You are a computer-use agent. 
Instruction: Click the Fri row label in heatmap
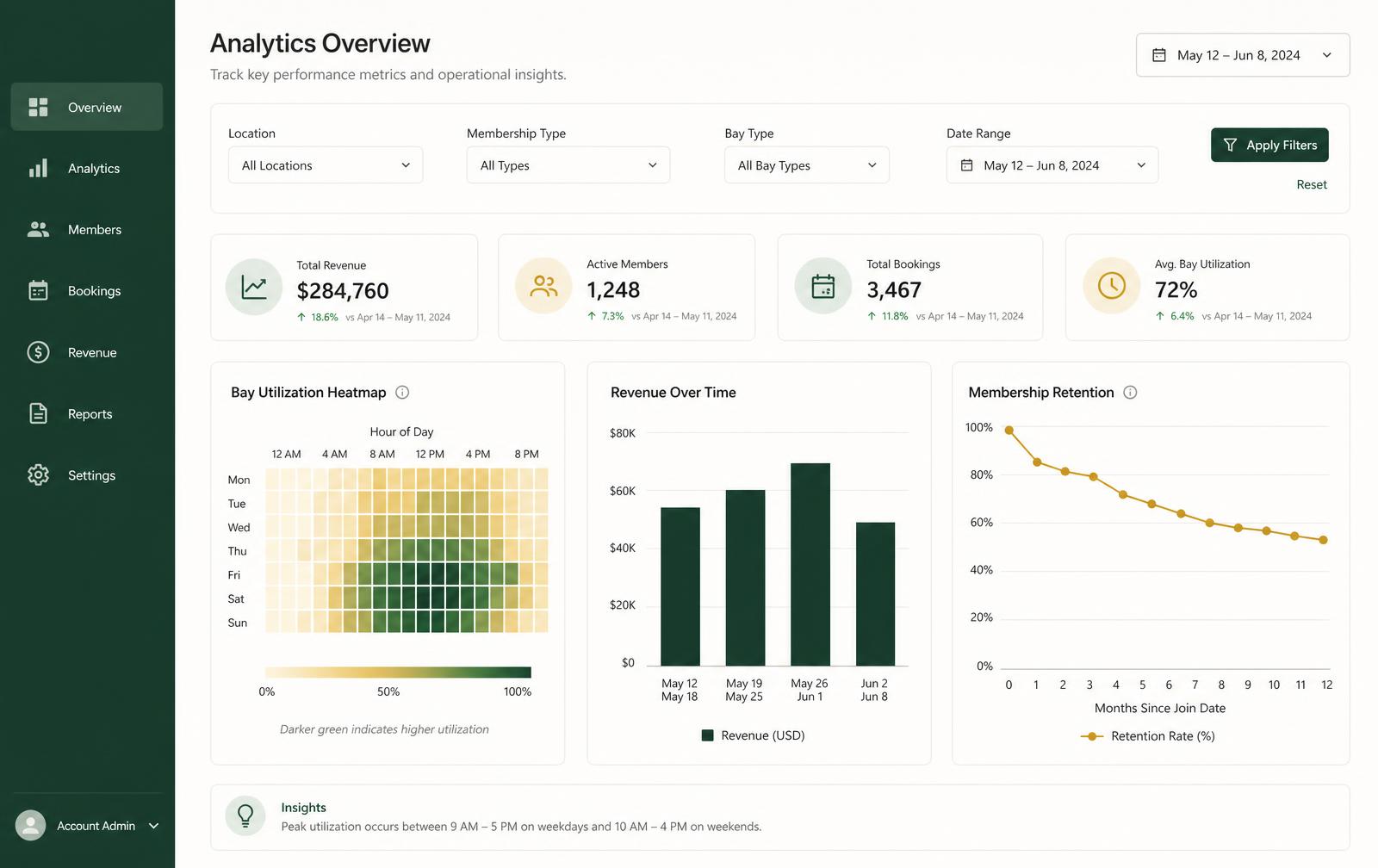click(234, 575)
